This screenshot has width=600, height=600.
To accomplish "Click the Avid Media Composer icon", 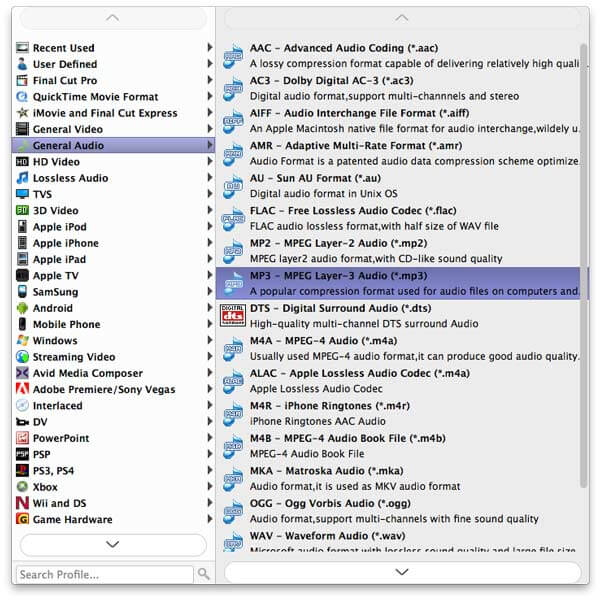I will coord(22,373).
